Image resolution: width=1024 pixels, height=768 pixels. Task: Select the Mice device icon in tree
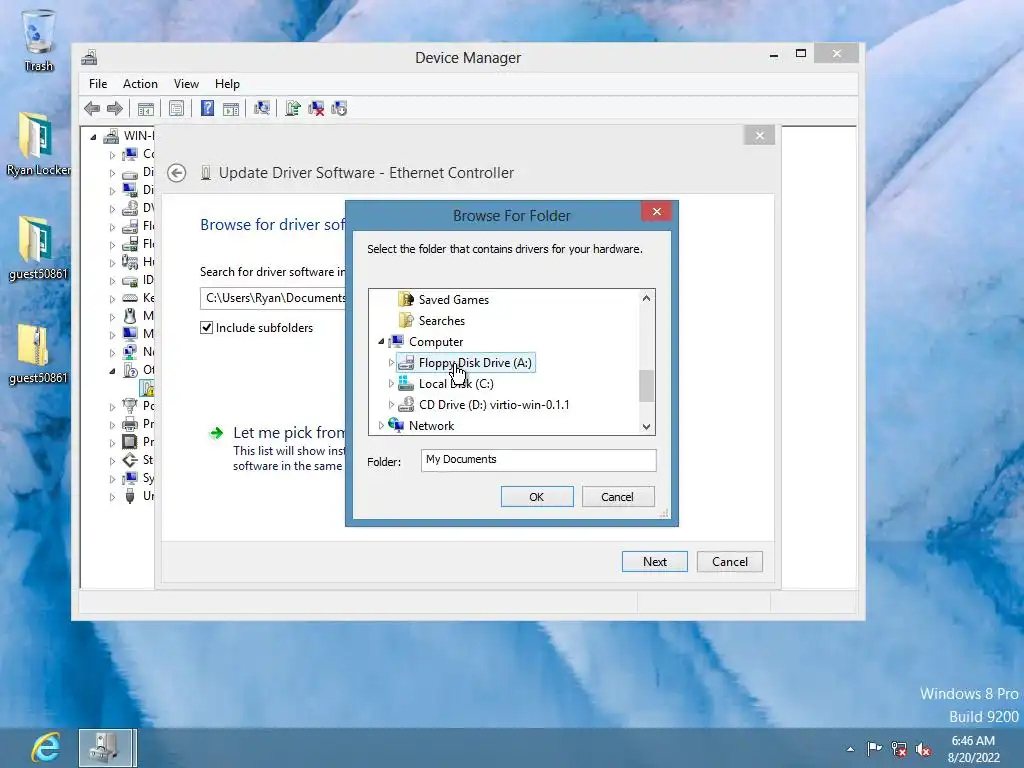130,316
